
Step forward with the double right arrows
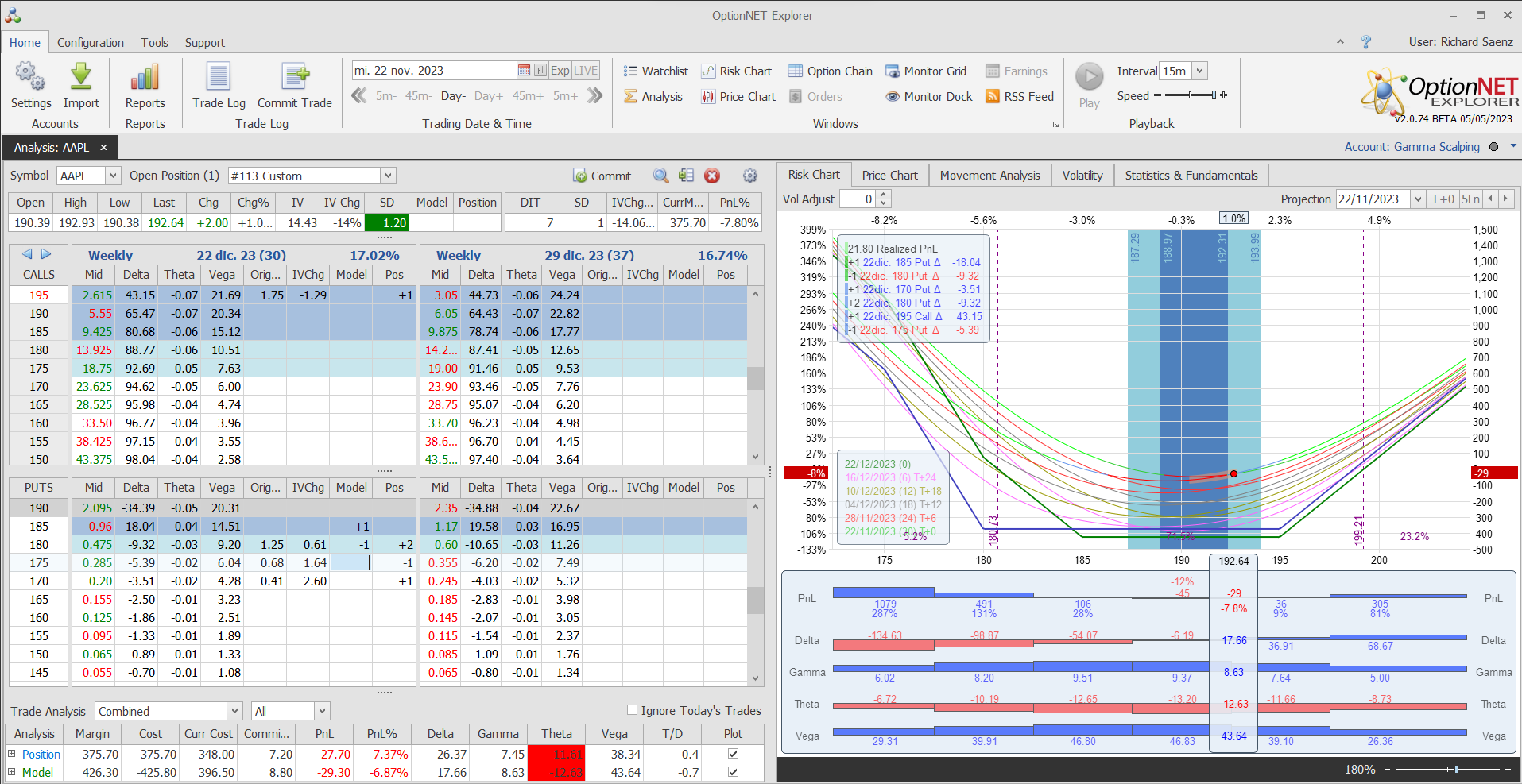pos(594,96)
